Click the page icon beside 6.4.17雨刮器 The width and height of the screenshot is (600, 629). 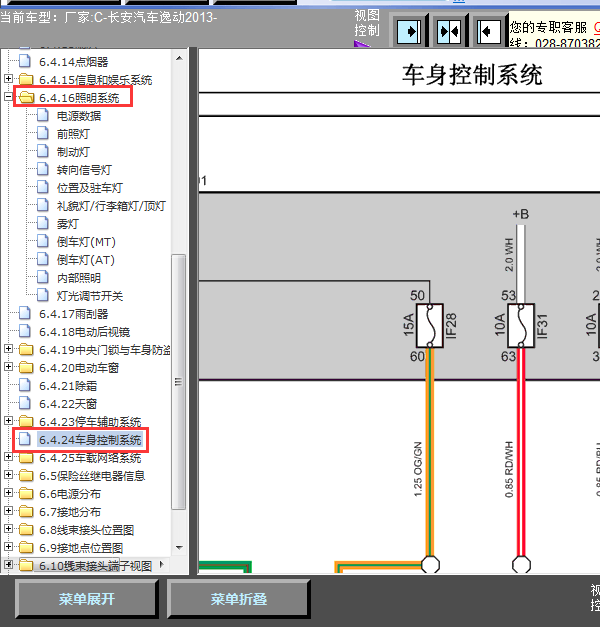(25, 314)
